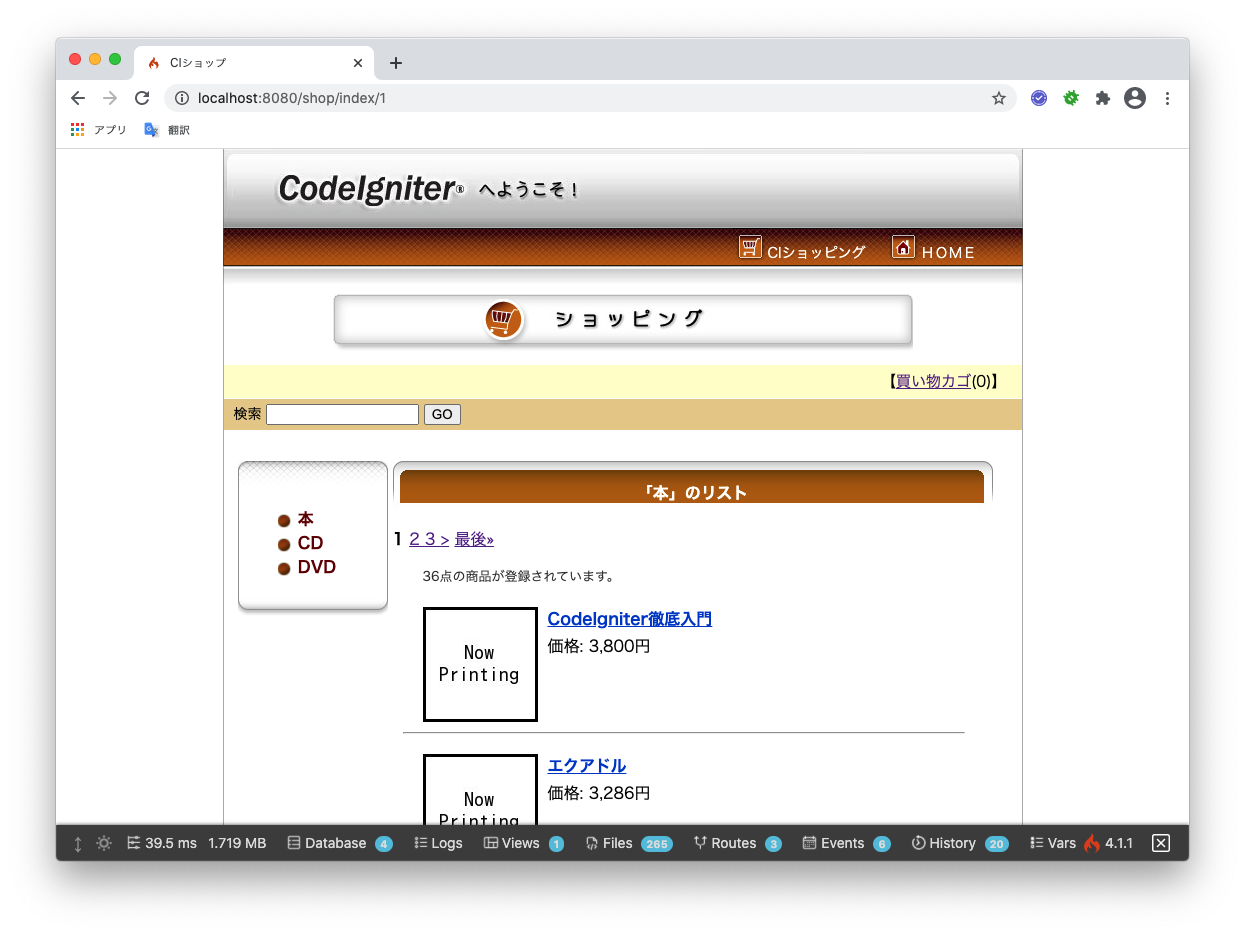Viewport: 1245px width, 935px height.
Task: Reload the page with the refresh icon
Action: 142,98
